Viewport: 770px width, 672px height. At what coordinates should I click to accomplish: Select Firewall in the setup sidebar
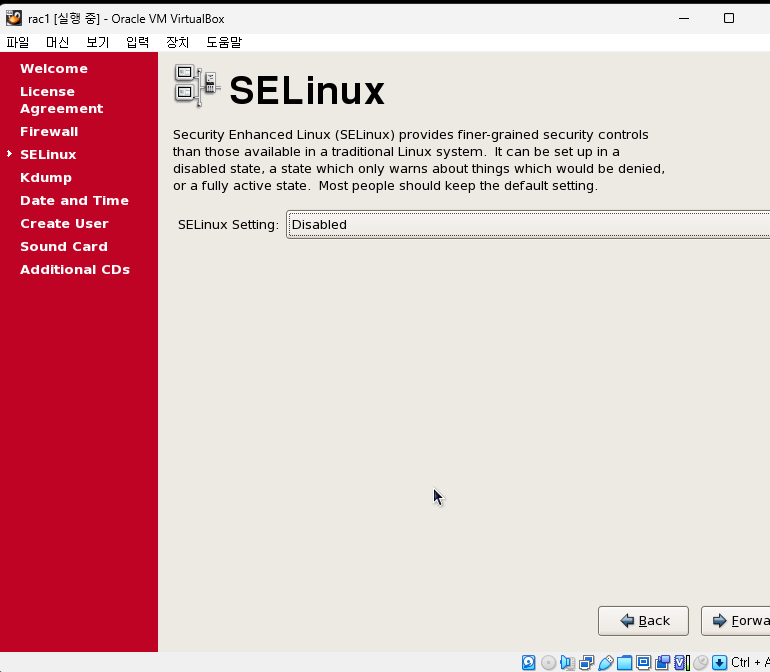49,132
